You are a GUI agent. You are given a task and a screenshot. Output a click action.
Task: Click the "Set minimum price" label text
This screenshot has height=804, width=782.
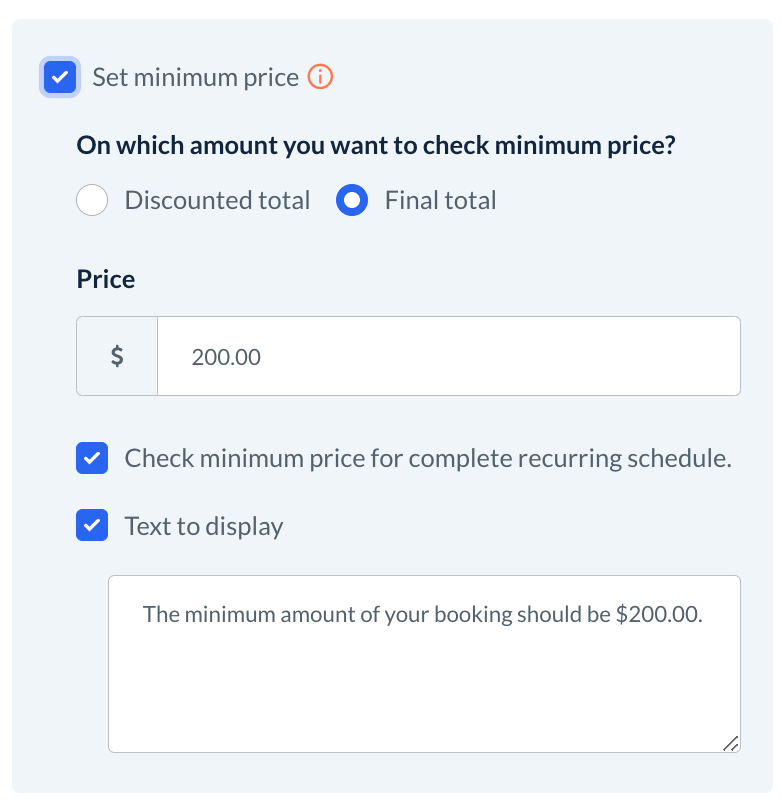click(195, 77)
